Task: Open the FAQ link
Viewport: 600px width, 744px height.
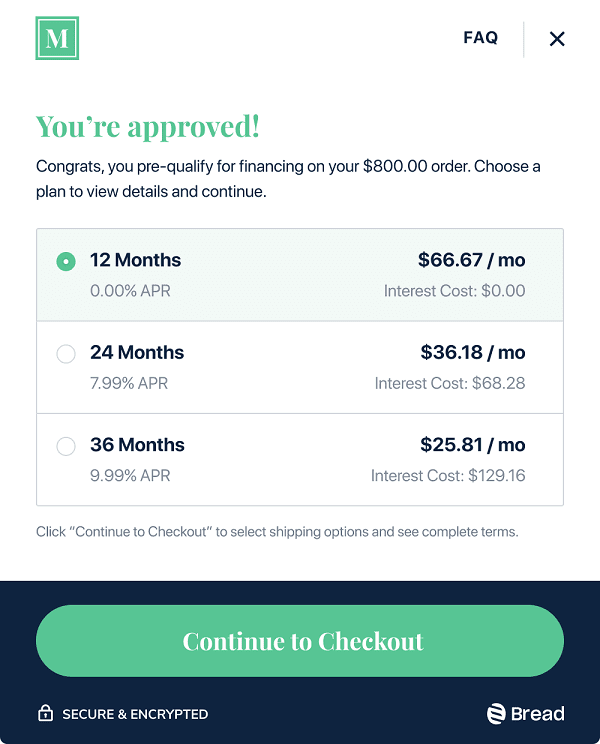Action: 480,38
